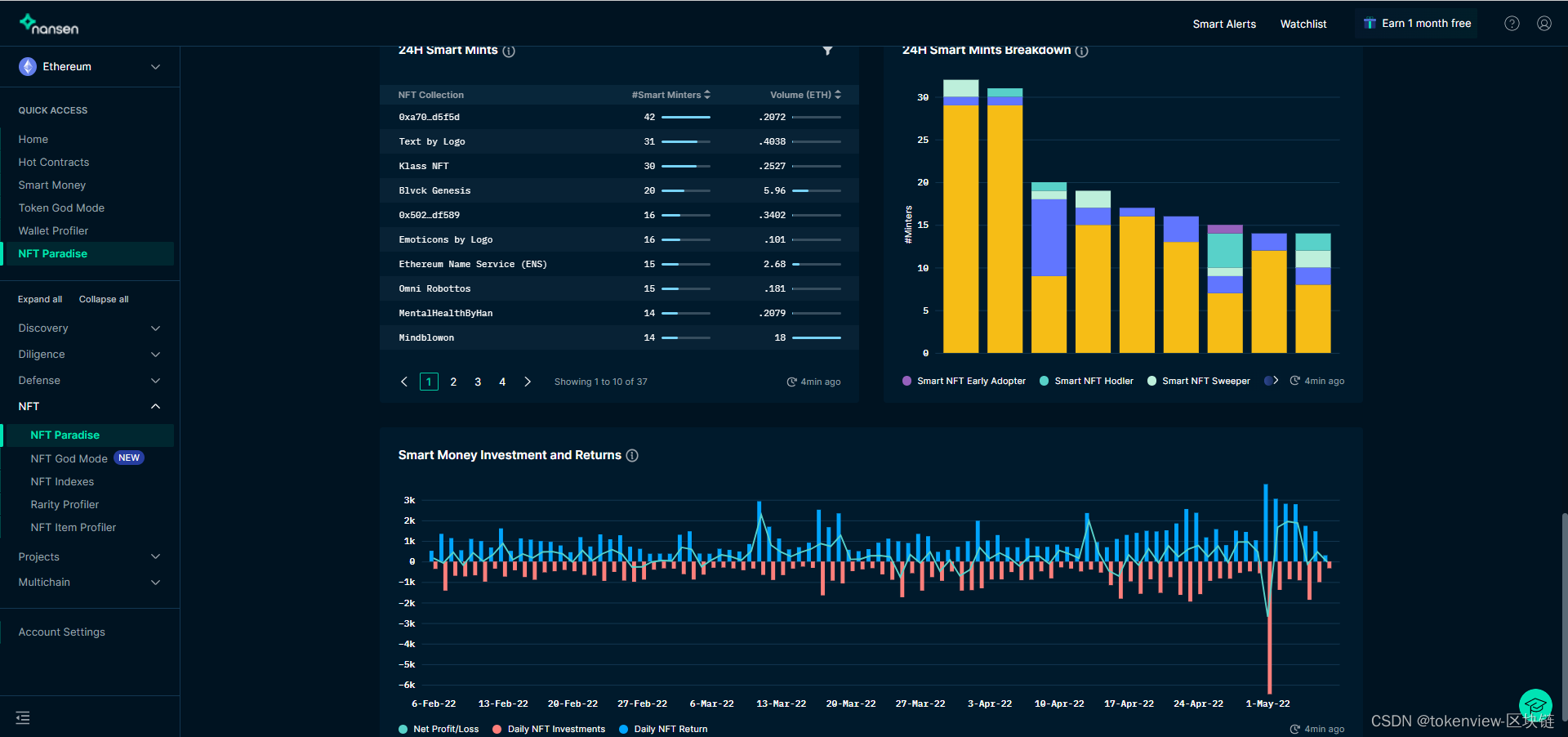Image resolution: width=1568 pixels, height=737 pixels.
Task: Open NFT Indexes
Action: pos(62,482)
